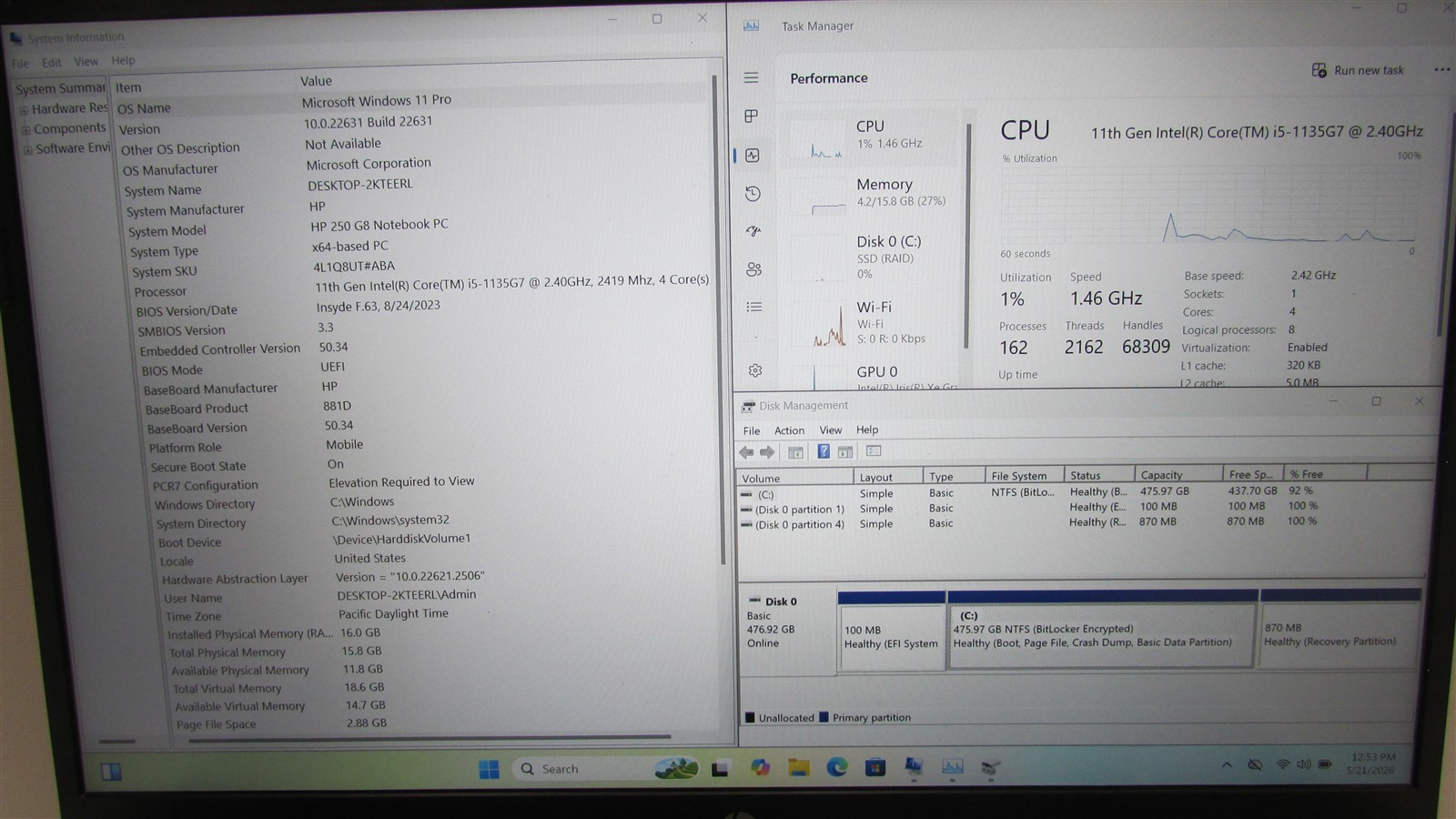Open Help menu in System Information

[123, 61]
